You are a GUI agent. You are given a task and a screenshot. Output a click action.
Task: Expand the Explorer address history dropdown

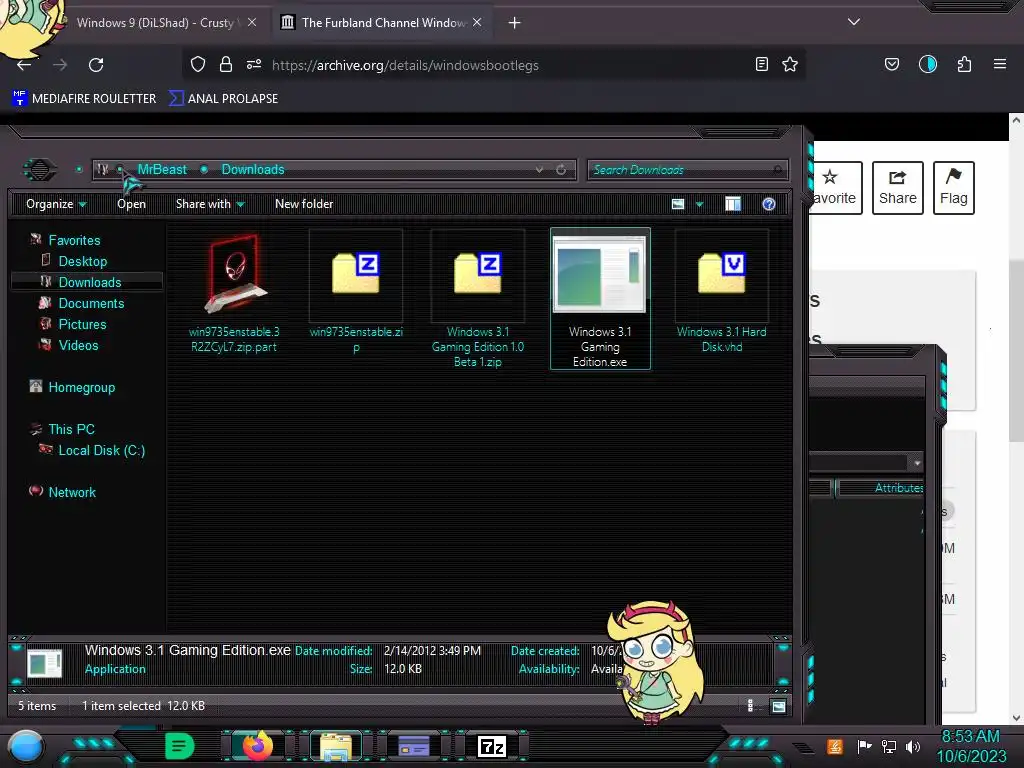point(539,170)
